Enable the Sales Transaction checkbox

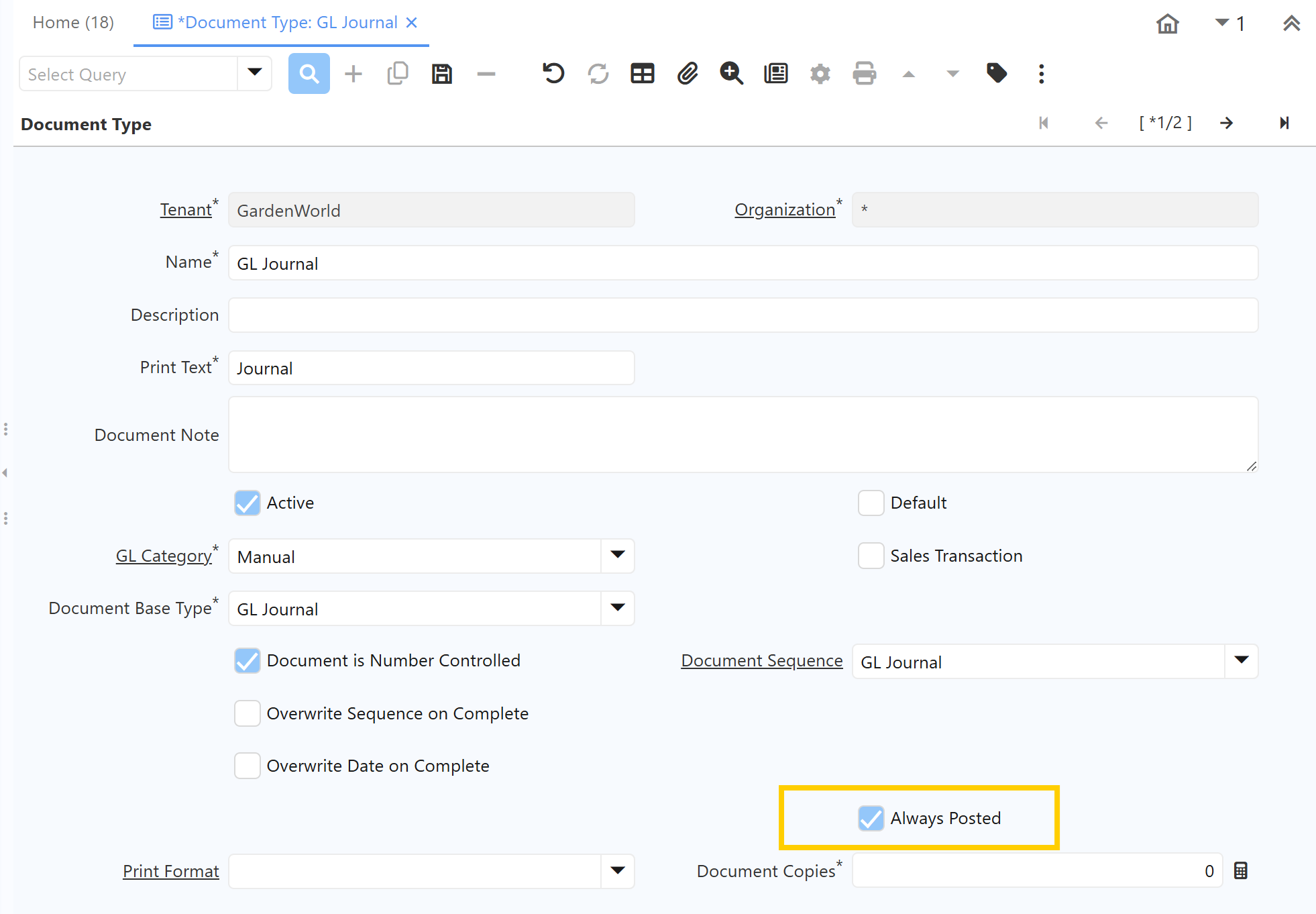[x=871, y=556]
